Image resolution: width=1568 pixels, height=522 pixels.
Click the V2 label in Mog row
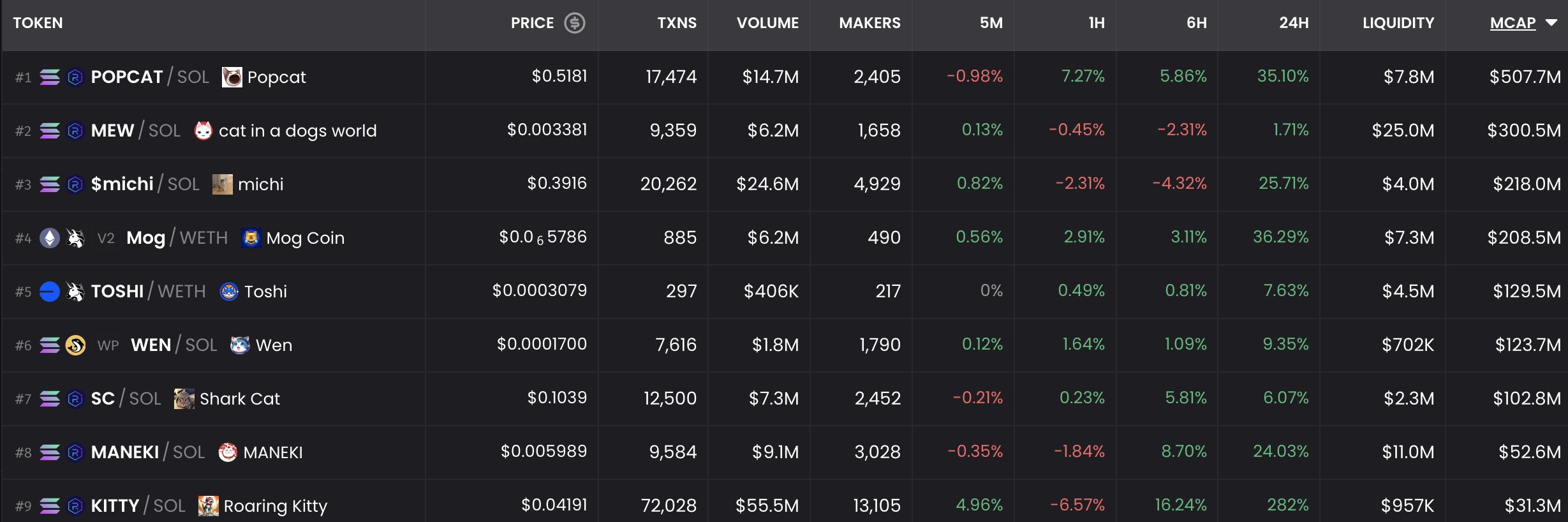(106, 239)
